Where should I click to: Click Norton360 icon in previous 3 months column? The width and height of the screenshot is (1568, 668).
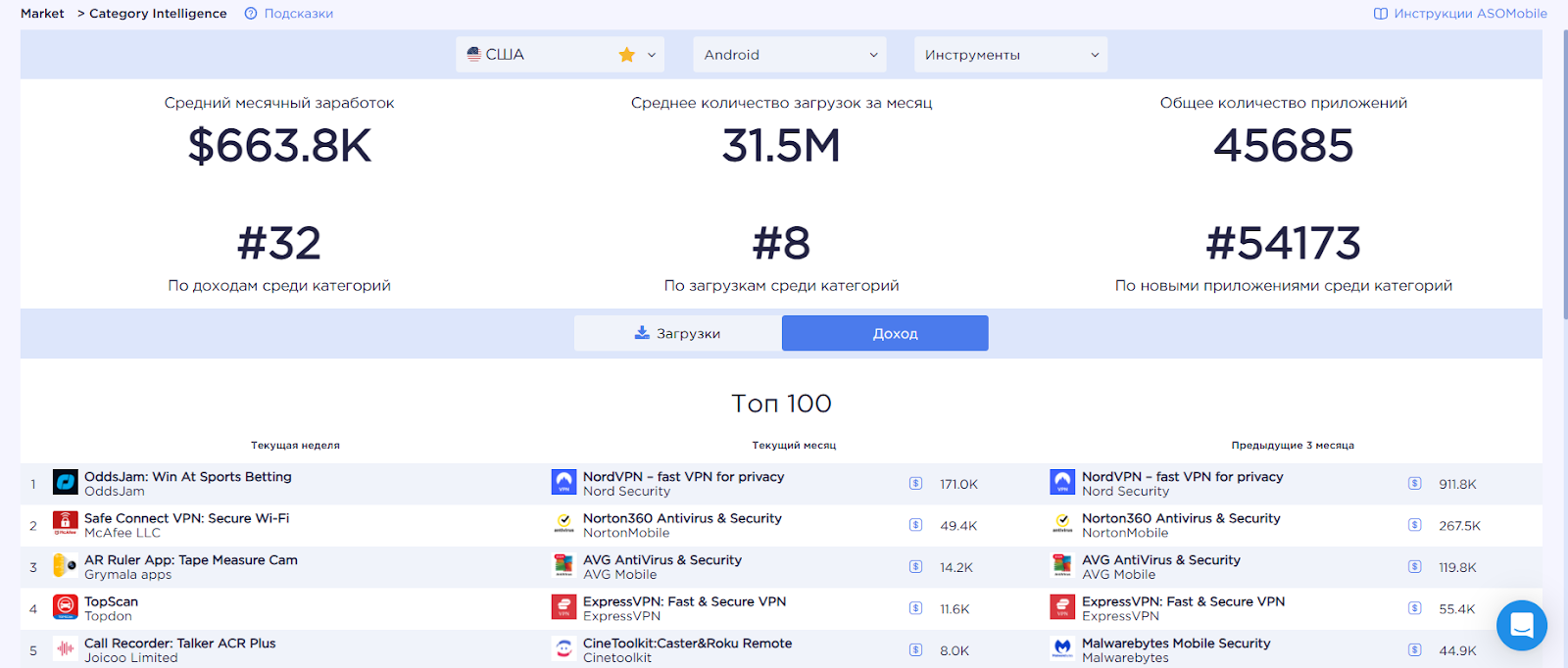pyautogui.click(x=1063, y=524)
